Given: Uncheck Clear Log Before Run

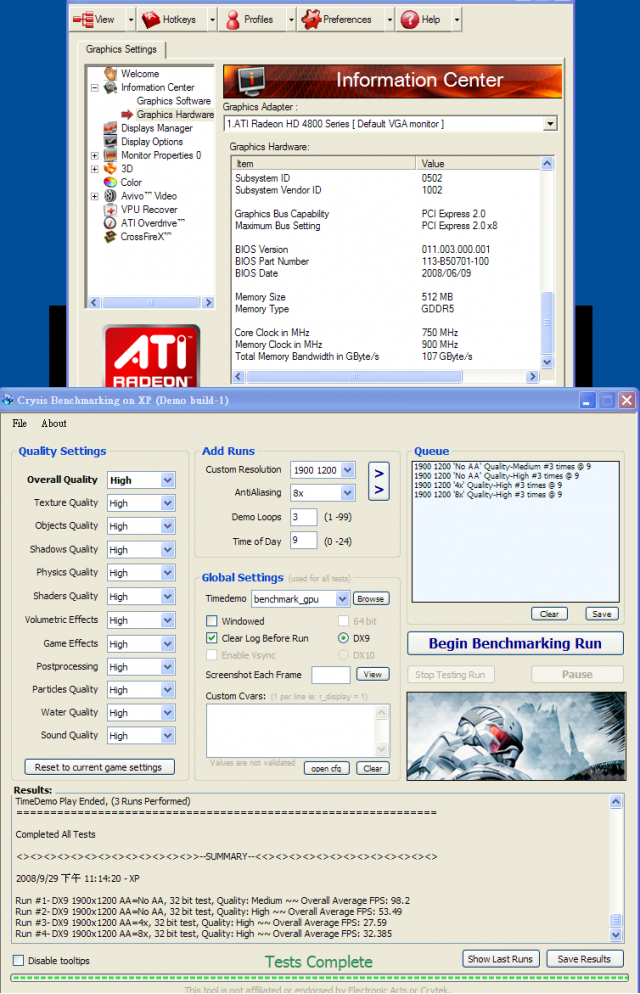Looking at the screenshot, I should [212, 638].
